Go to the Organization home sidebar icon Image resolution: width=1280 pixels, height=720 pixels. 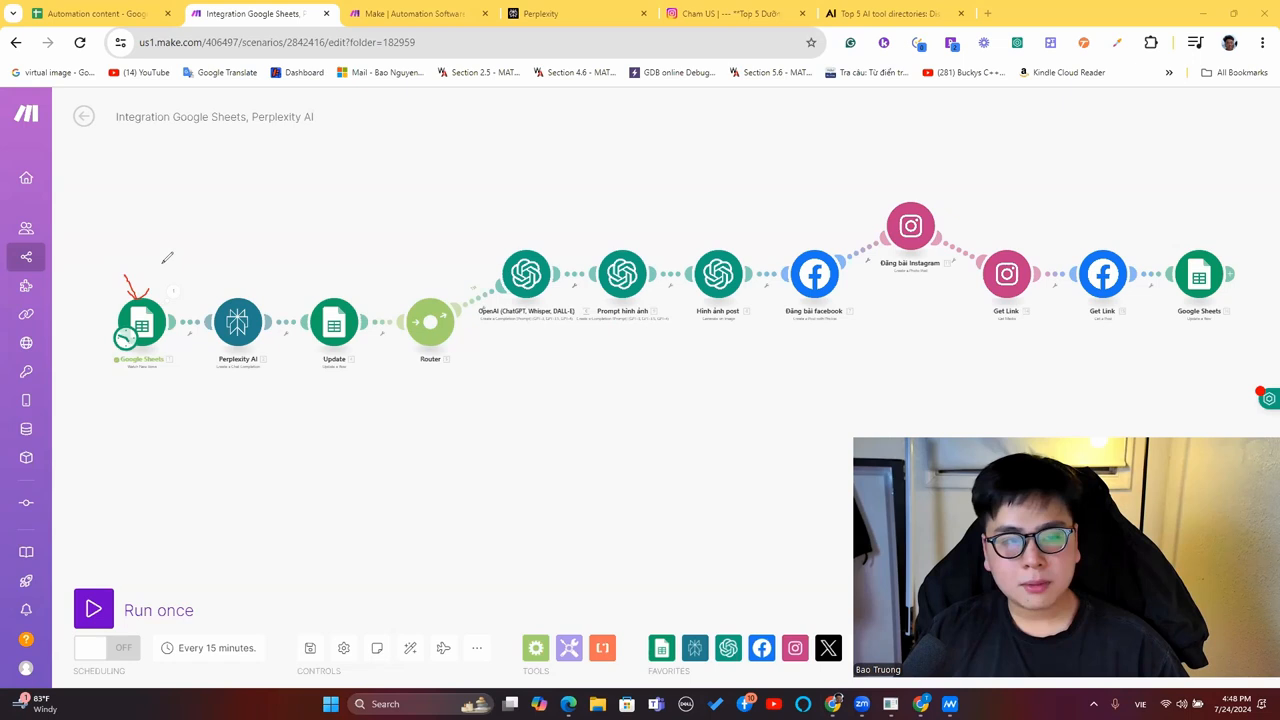[26, 178]
